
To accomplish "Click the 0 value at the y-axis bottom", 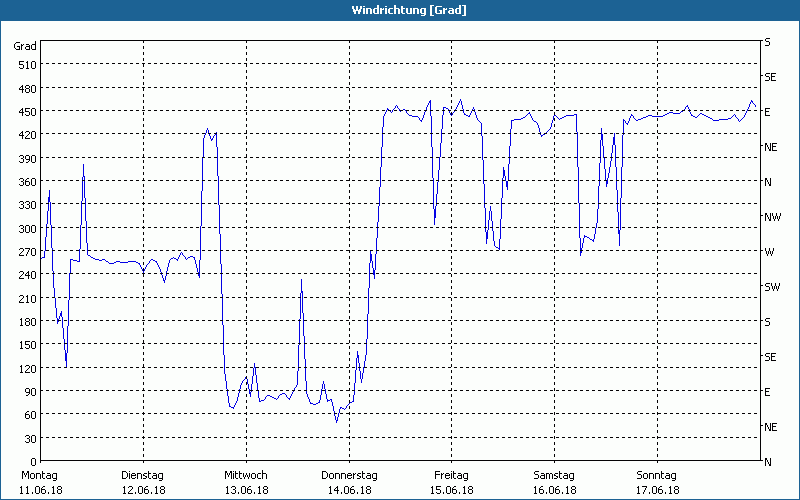I will [x=33, y=462].
